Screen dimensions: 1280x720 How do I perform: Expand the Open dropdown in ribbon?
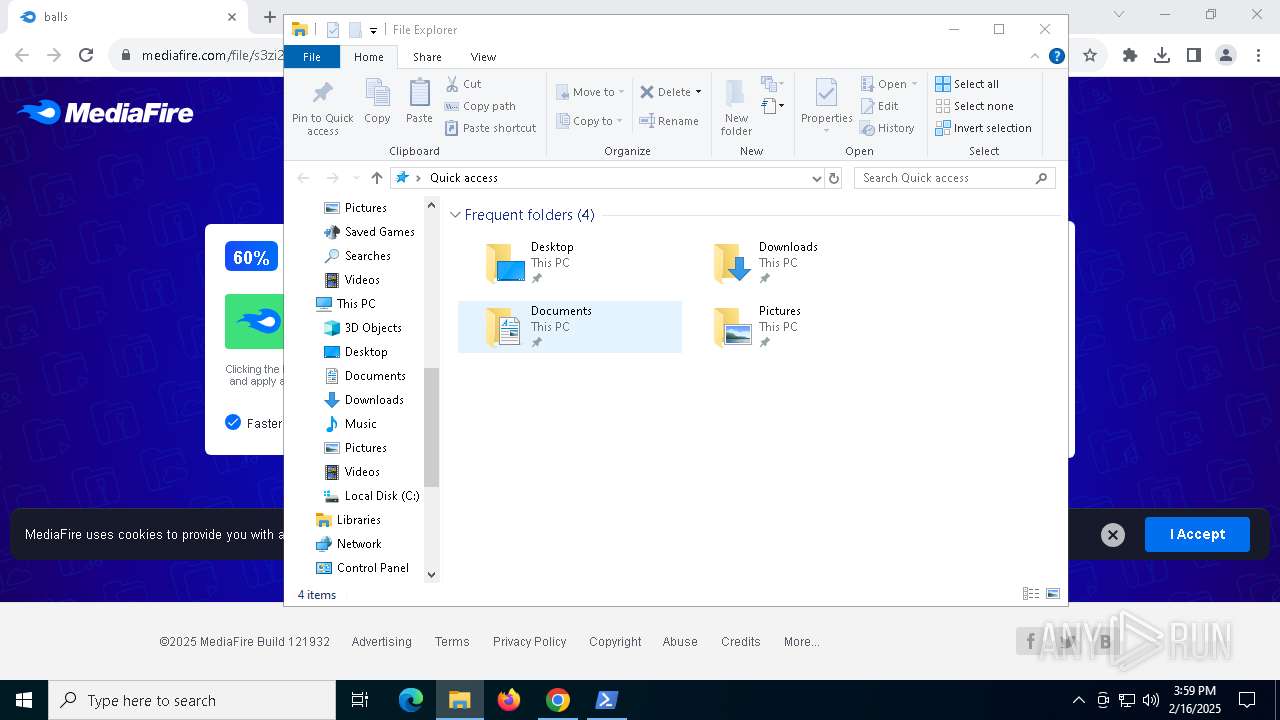tap(914, 84)
